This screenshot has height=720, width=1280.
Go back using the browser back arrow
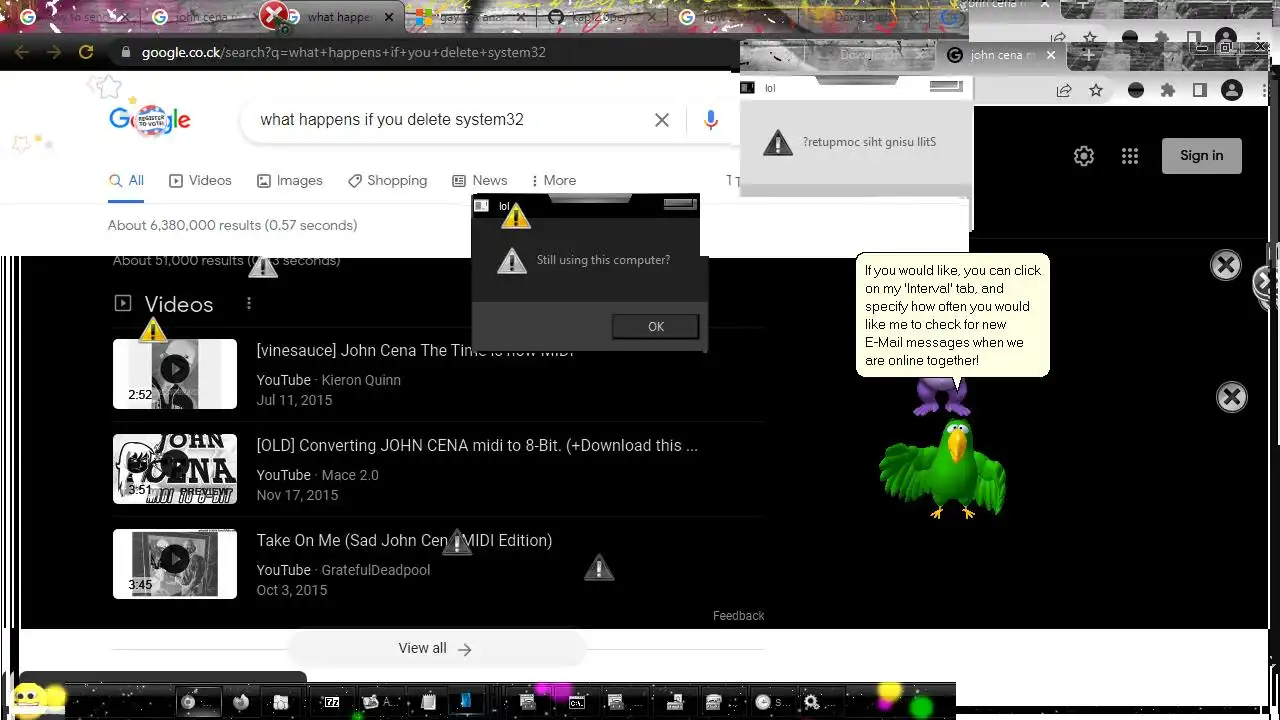coord(22,52)
